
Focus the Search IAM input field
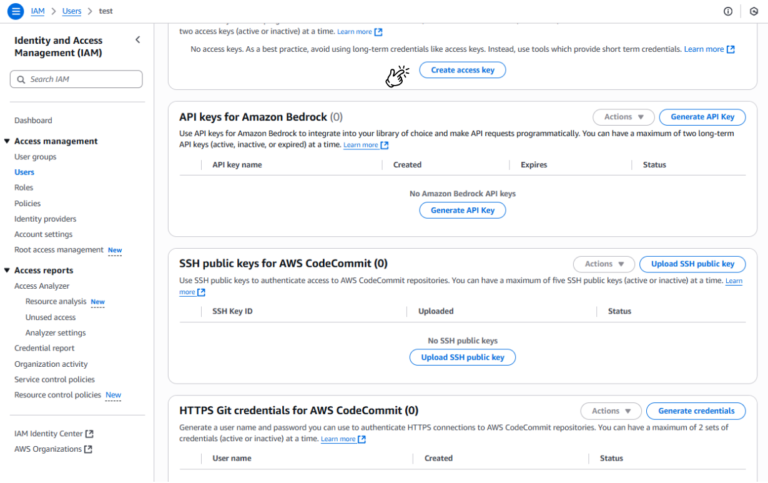tap(82, 79)
